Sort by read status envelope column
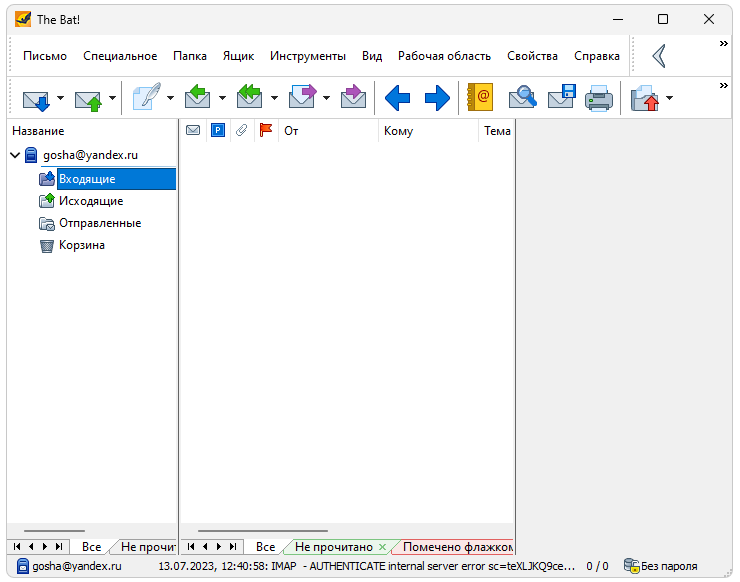The height and width of the screenshot is (582, 740). click(193, 130)
